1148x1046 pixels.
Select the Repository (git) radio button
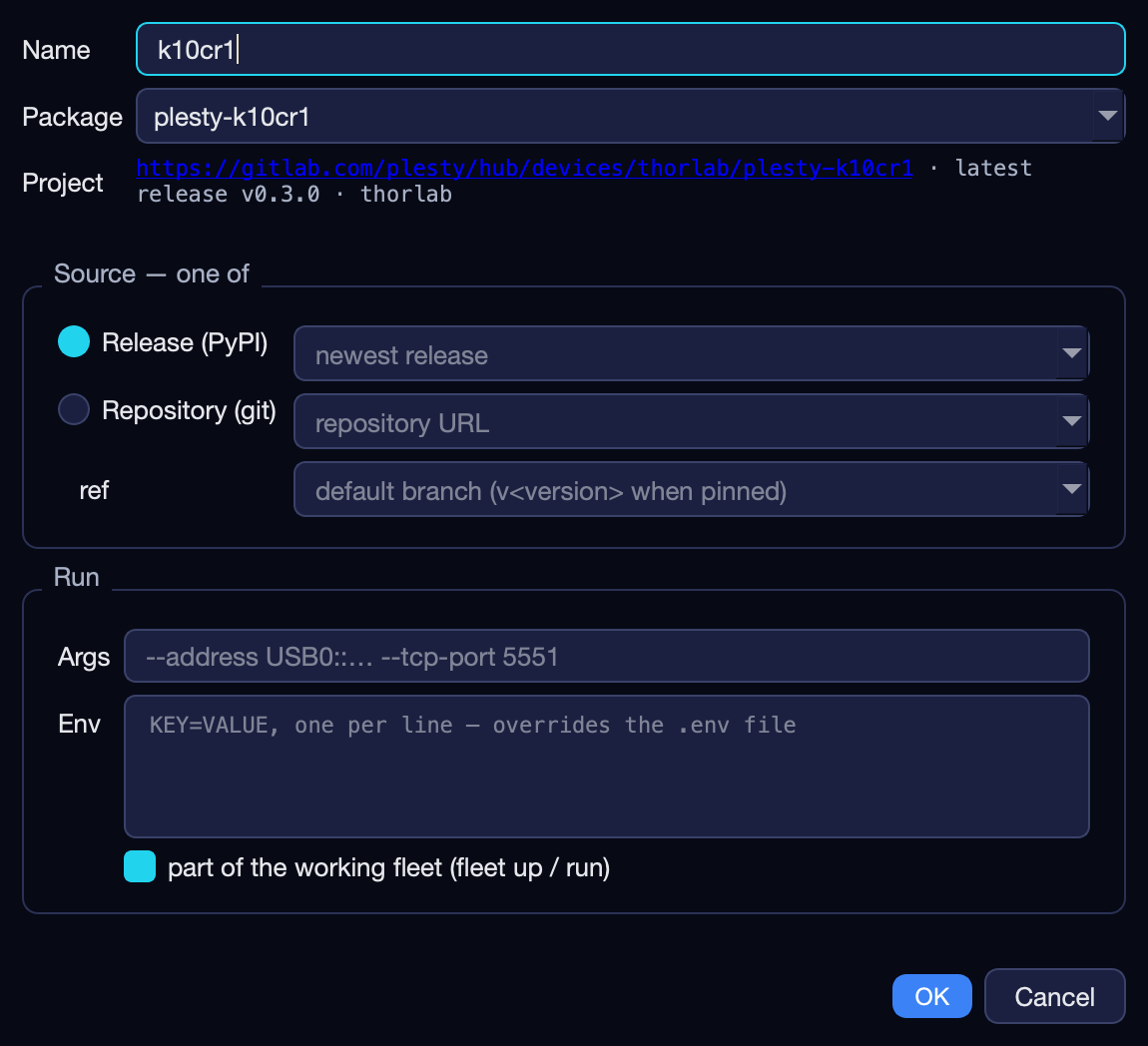coord(74,409)
